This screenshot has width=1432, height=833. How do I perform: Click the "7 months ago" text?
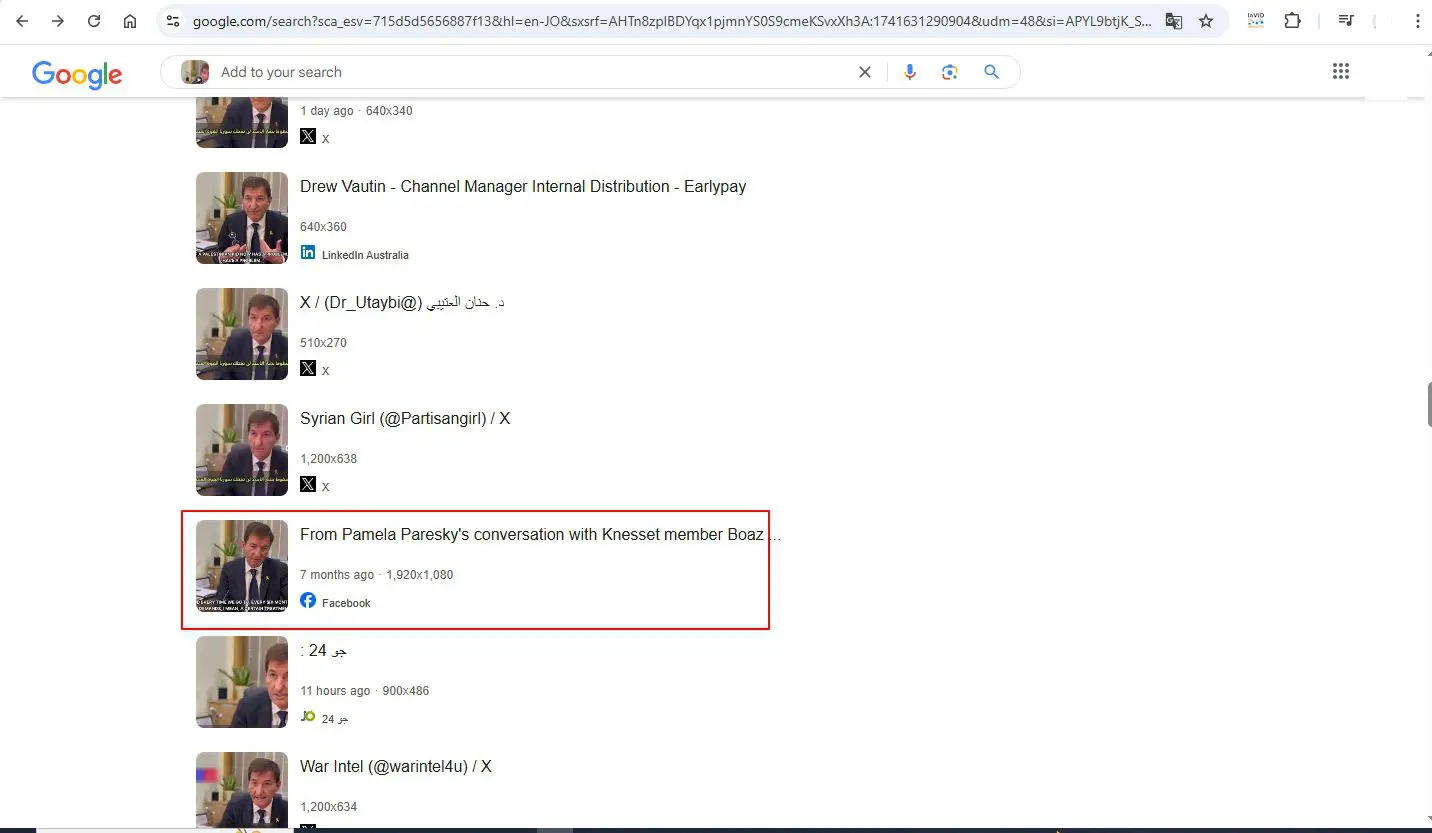click(337, 575)
